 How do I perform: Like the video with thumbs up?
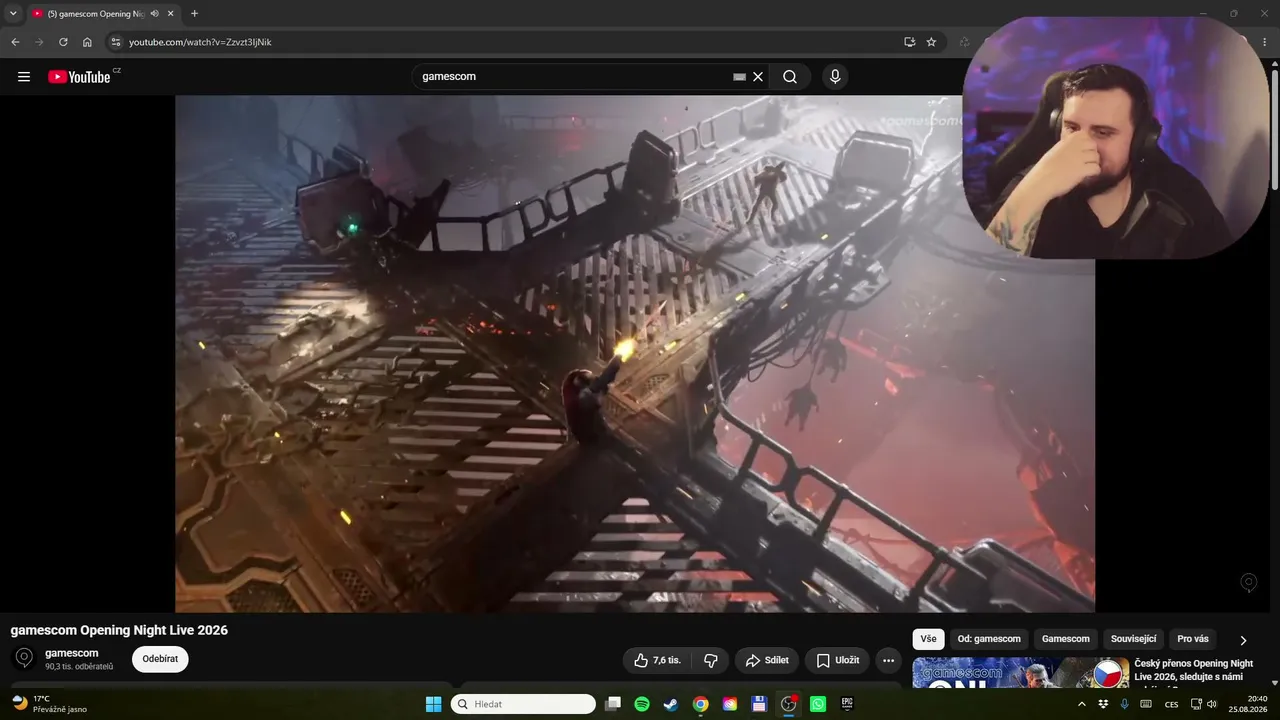(x=657, y=660)
